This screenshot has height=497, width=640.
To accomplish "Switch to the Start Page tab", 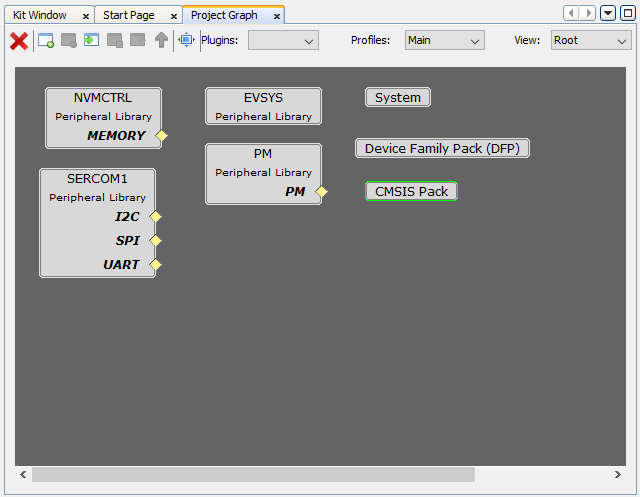I will 130,16.
